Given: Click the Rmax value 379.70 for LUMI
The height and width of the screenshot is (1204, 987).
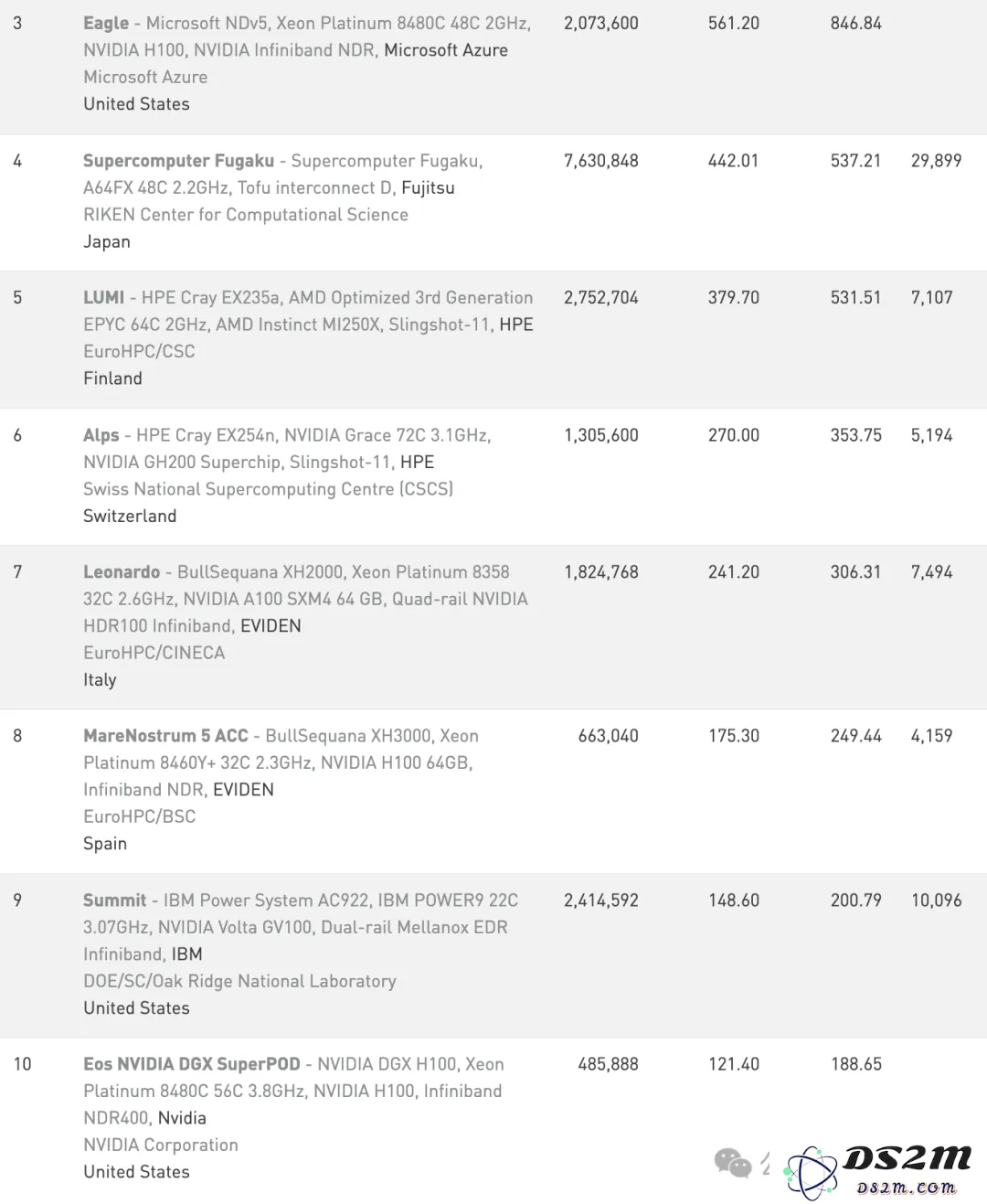Looking at the screenshot, I should pos(733,298).
